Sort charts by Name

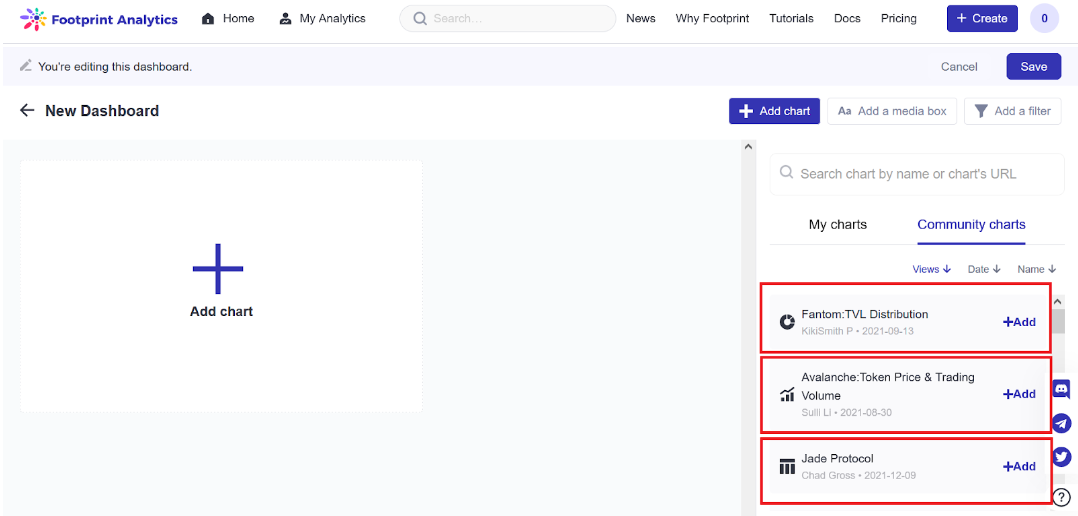[x=1037, y=269]
